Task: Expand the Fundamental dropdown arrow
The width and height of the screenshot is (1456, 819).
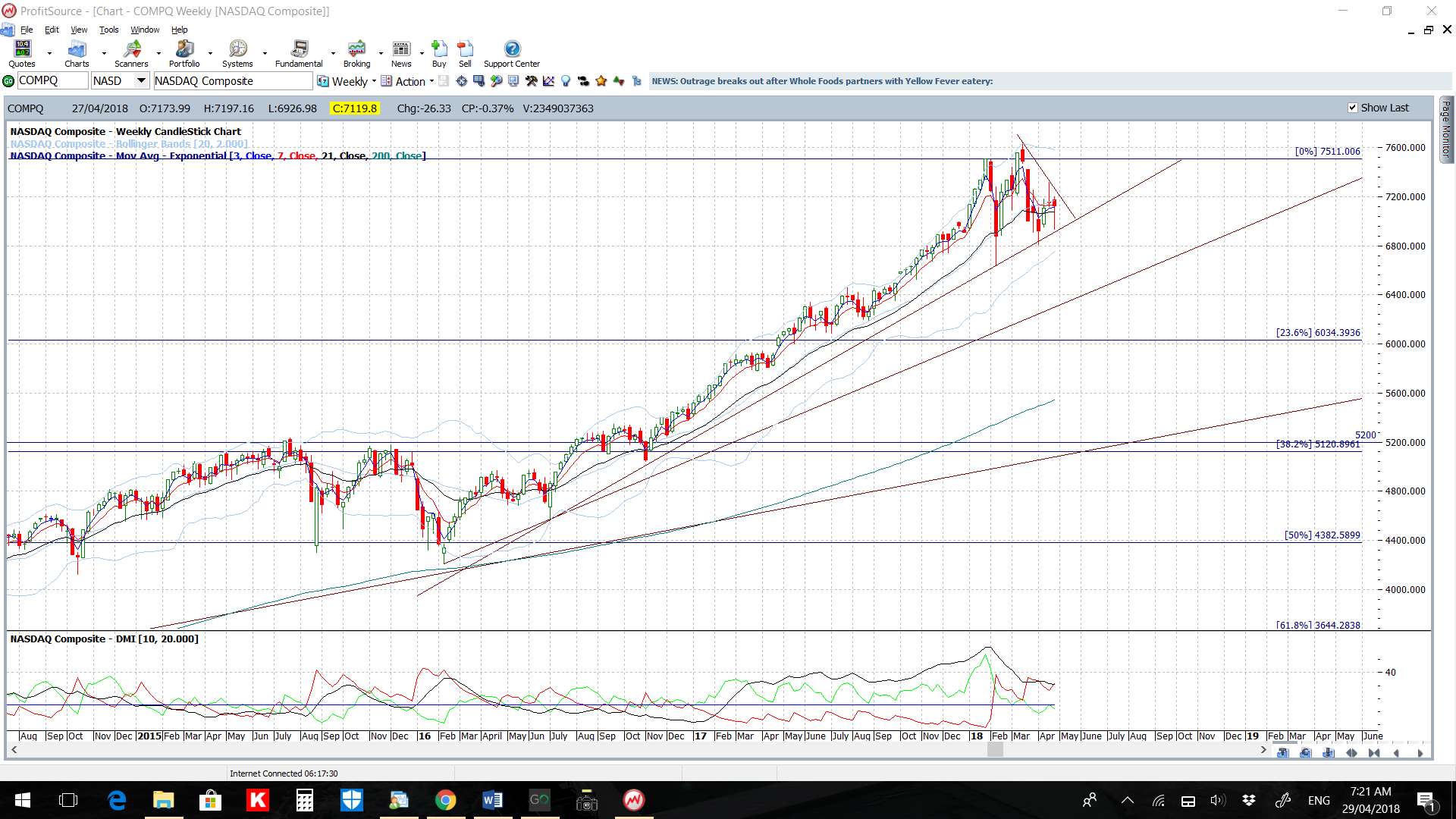Action: [x=333, y=54]
